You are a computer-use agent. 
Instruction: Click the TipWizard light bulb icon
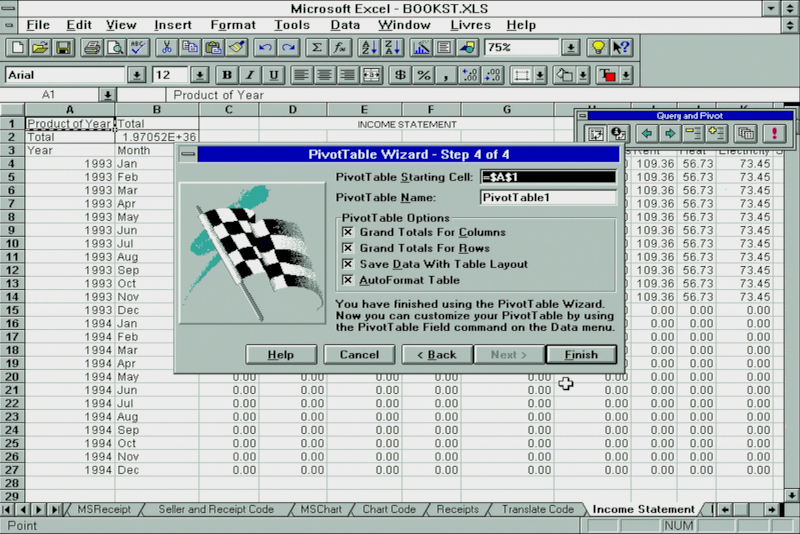[598, 47]
